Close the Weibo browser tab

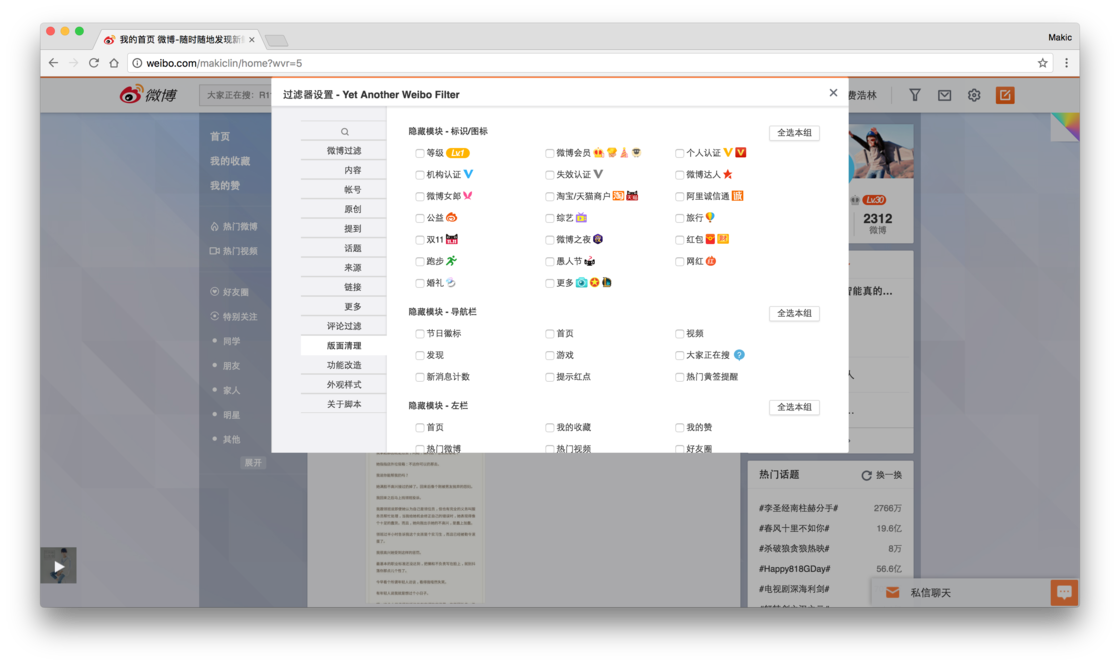251,40
